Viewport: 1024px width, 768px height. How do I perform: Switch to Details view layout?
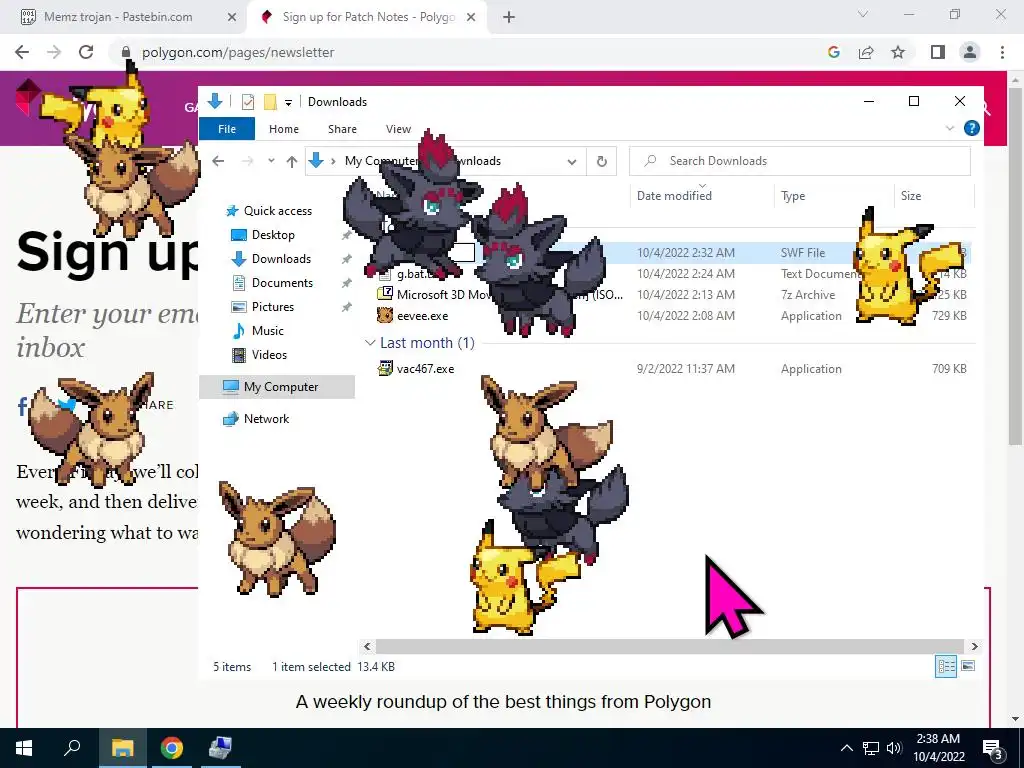click(946, 666)
